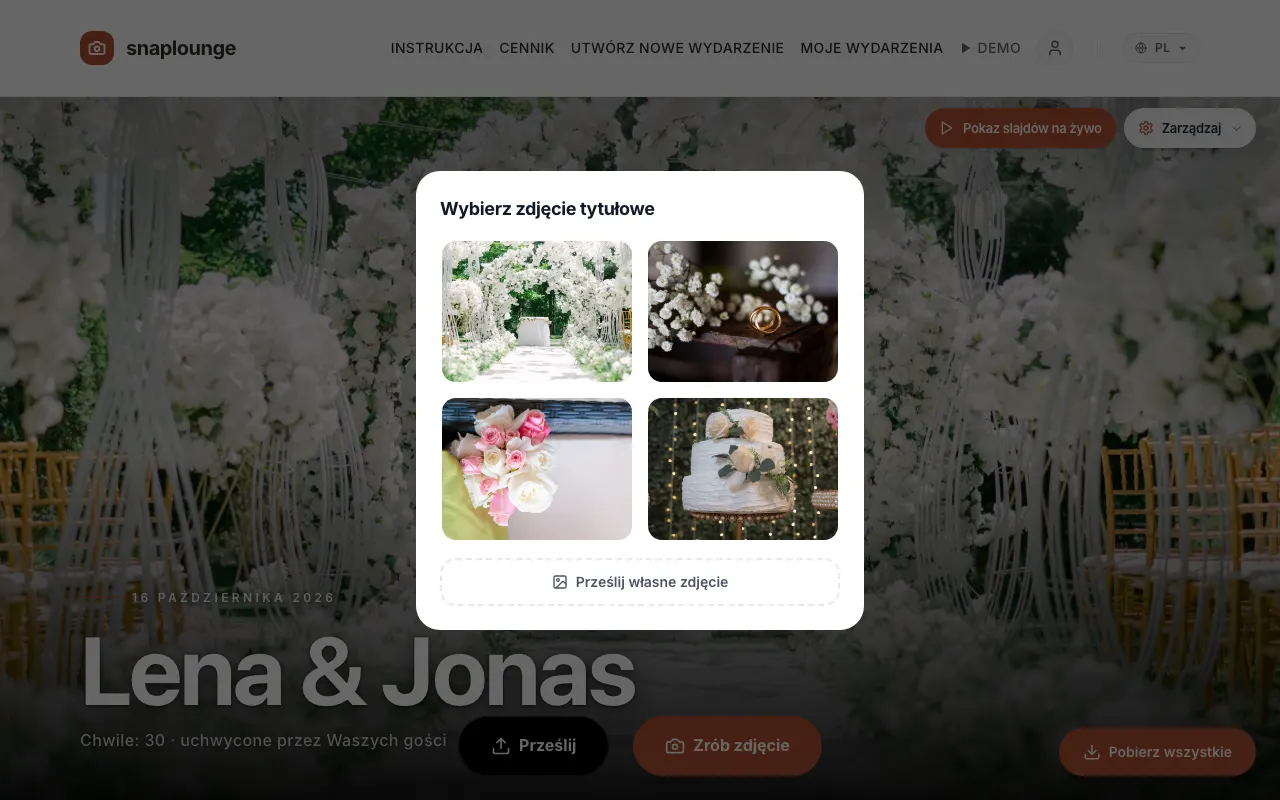The height and width of the screenshot is (800, 1280).
Task: Open the user account icon
Action: (x=1054, y=48)
